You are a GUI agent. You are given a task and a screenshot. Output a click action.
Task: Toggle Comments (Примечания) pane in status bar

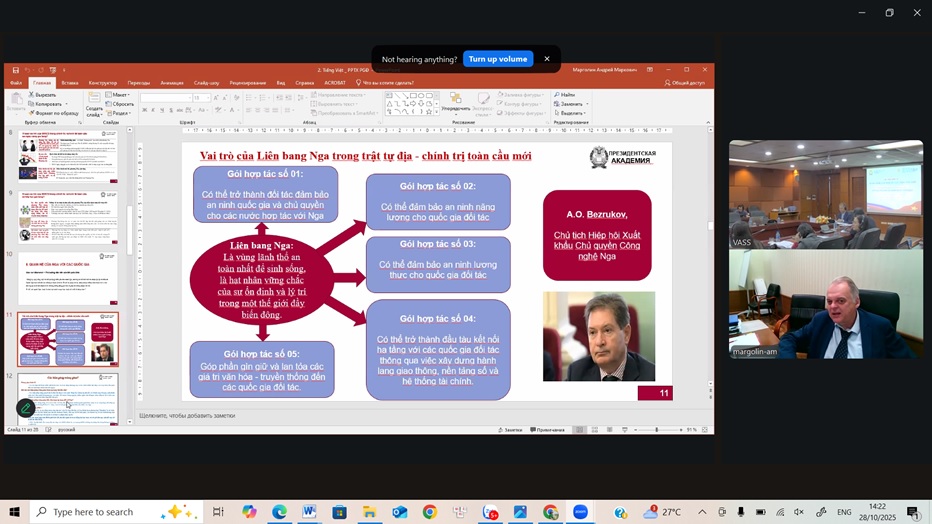pos(547,430)
